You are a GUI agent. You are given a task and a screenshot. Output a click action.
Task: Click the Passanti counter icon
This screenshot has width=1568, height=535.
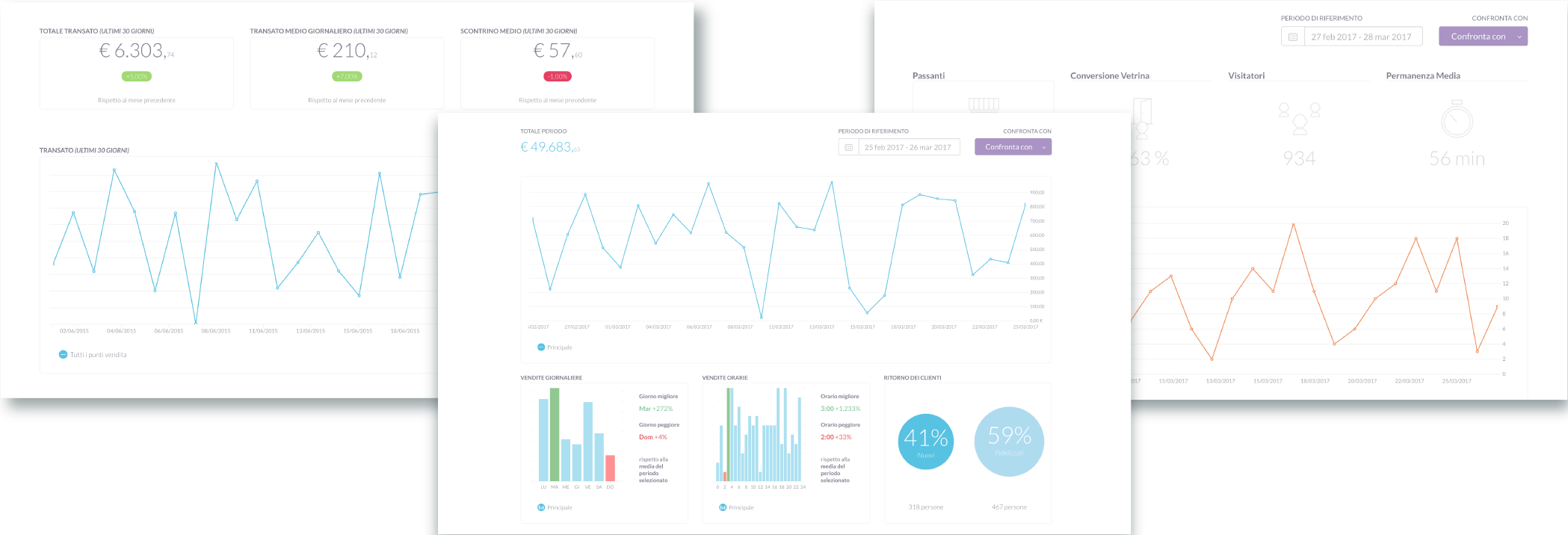coord(984,105)
